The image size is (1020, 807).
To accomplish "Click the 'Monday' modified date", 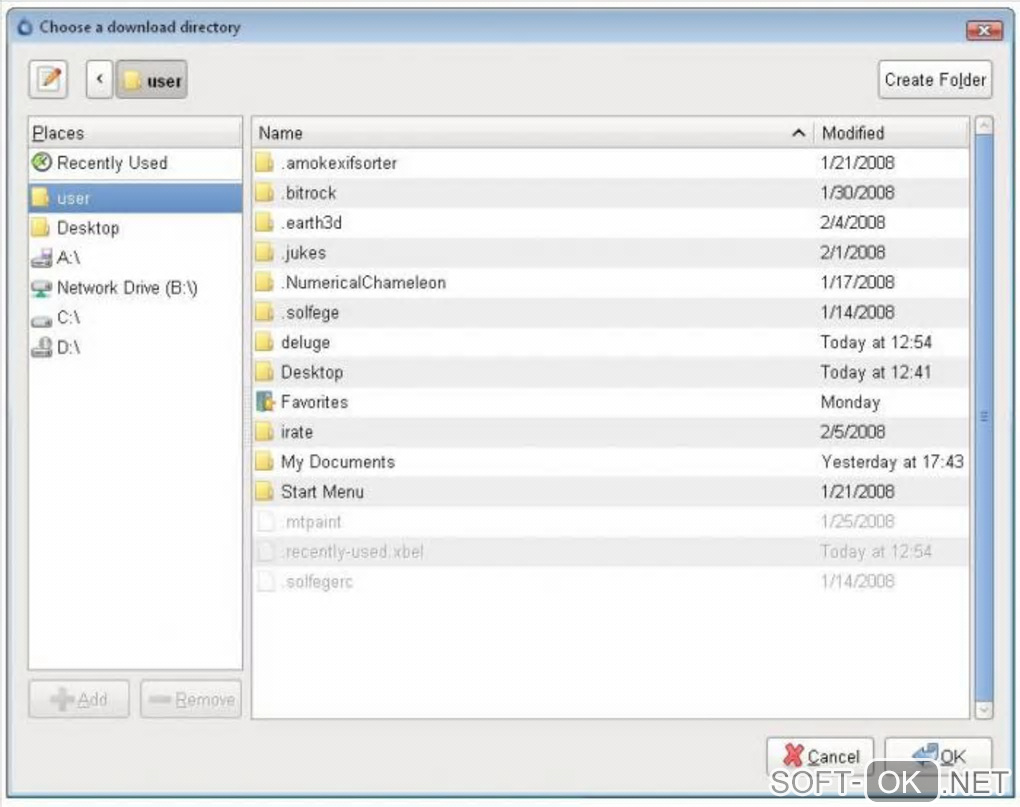I will point(851,403).
